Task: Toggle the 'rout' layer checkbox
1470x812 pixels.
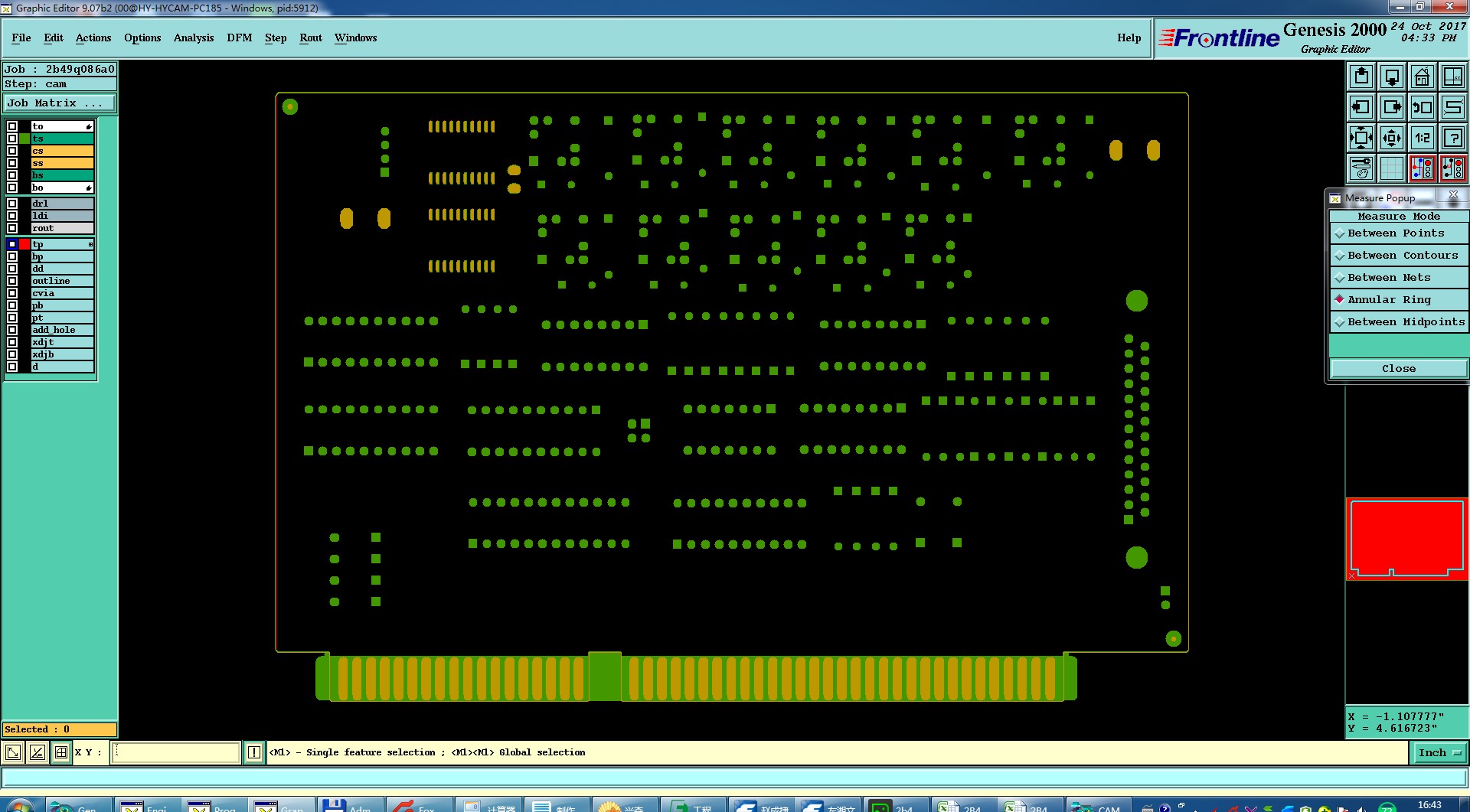Action: tap(12, 228)
